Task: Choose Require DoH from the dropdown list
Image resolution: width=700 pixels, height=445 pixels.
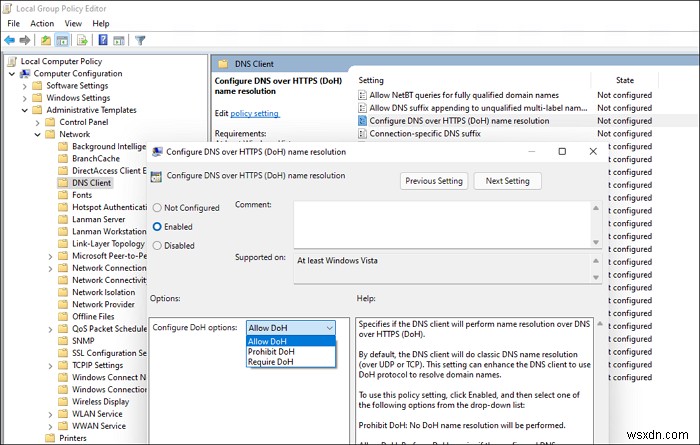Action: point(271,362)
